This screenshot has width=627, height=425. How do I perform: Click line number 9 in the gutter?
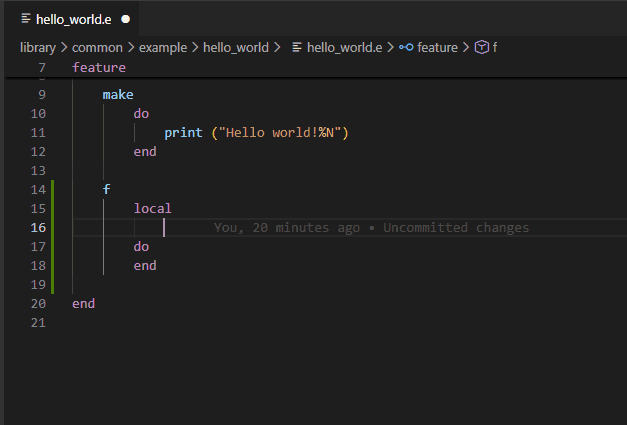click(42, 95)
